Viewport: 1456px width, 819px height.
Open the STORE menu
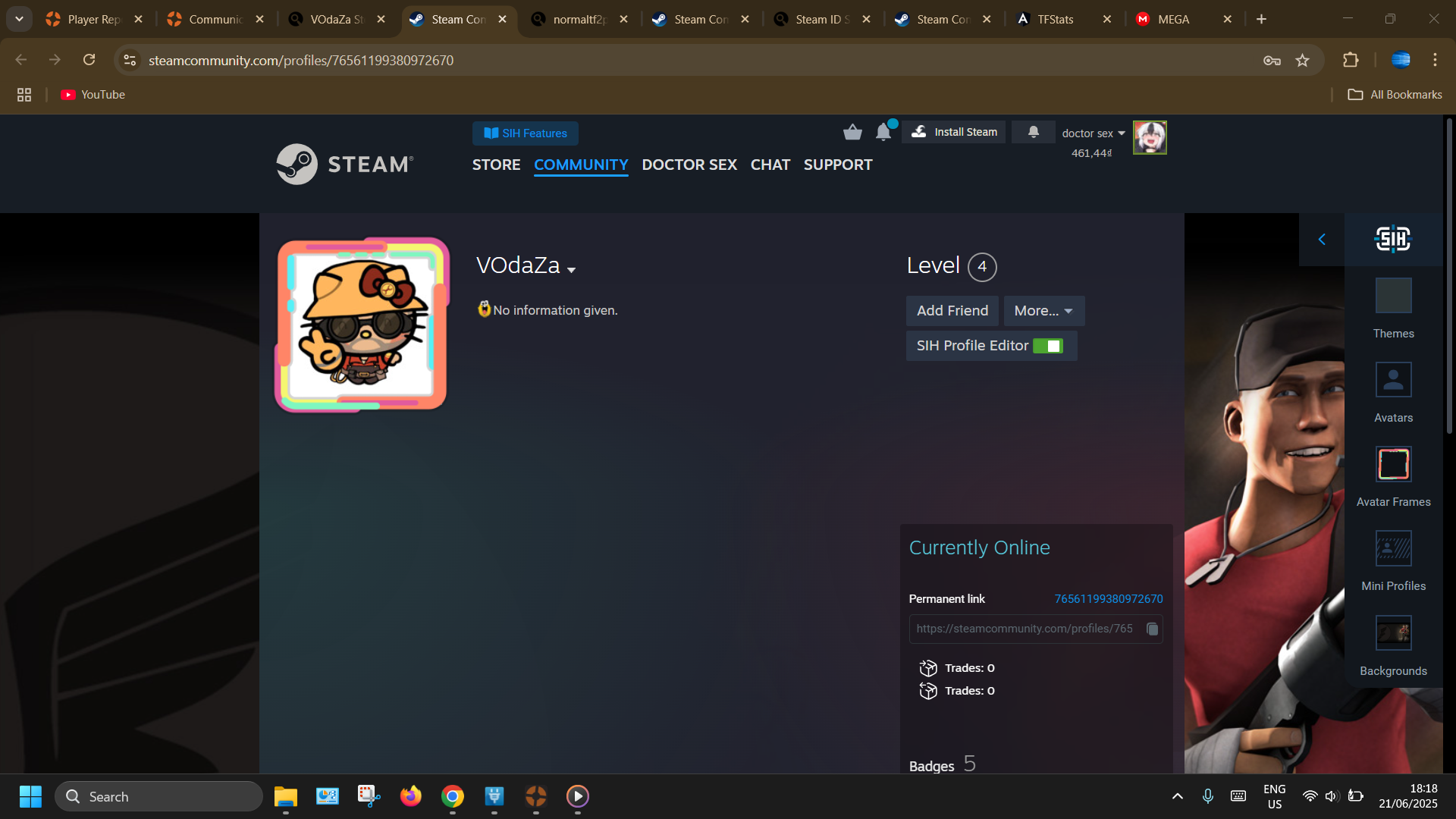pyautogui.click(x=496, y=165)
